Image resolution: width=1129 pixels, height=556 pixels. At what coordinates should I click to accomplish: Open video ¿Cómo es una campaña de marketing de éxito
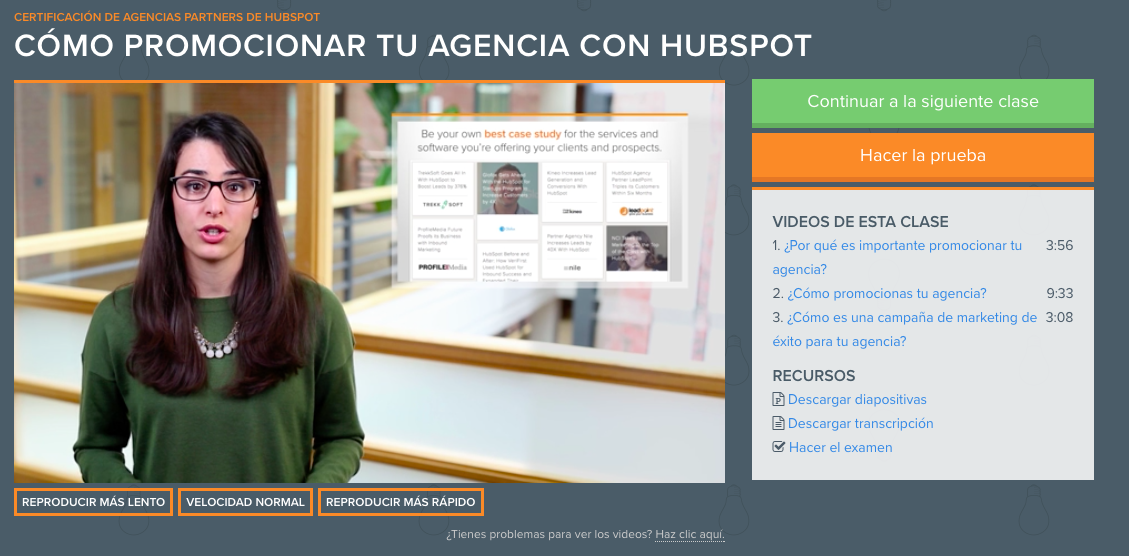[905, 329]
